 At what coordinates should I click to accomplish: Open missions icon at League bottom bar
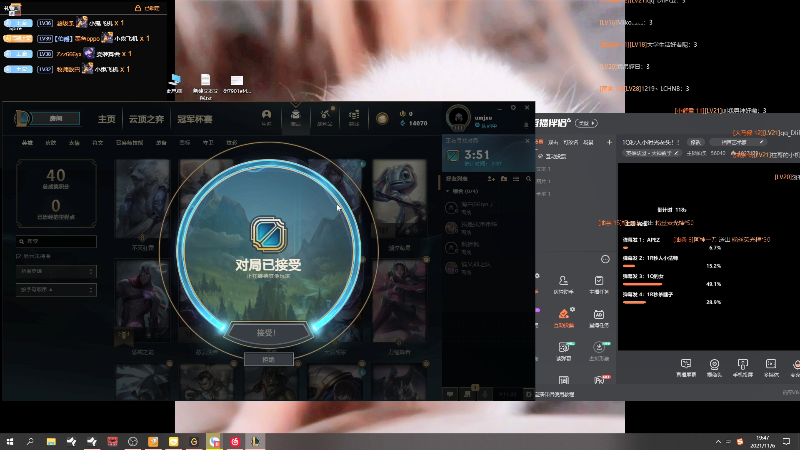(x=467, y=394)
